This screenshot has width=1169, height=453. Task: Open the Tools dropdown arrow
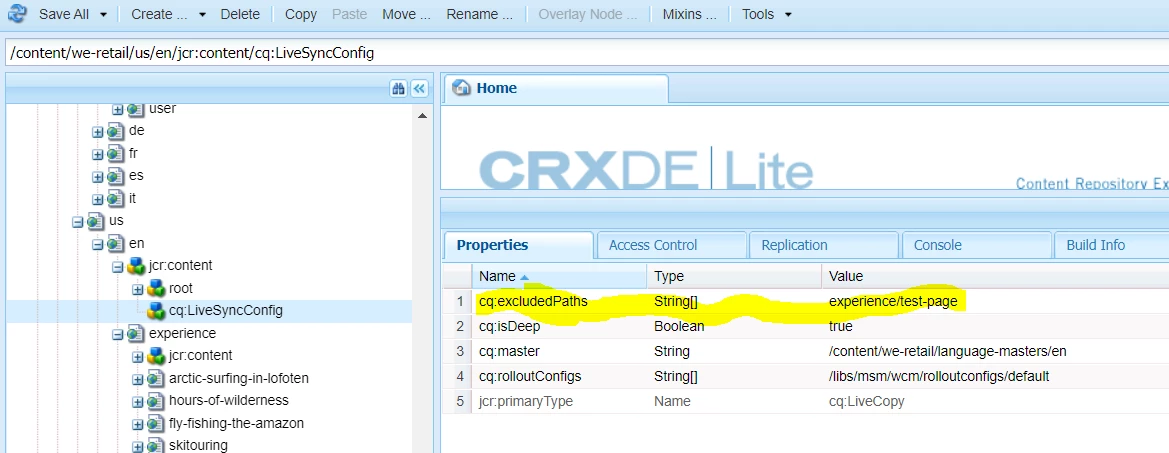click(788, 14)
